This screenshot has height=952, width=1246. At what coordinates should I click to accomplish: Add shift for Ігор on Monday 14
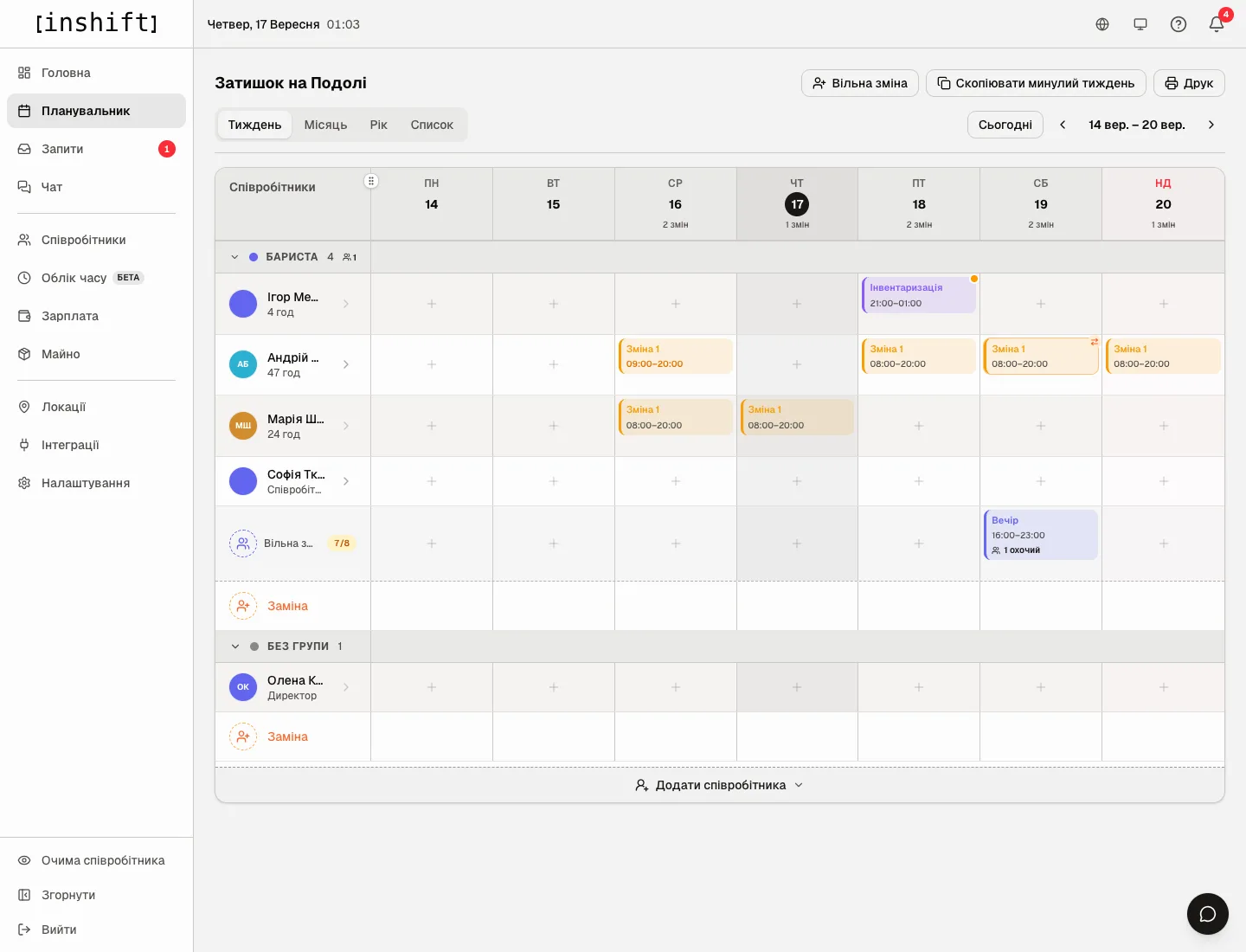coord(432,304)
